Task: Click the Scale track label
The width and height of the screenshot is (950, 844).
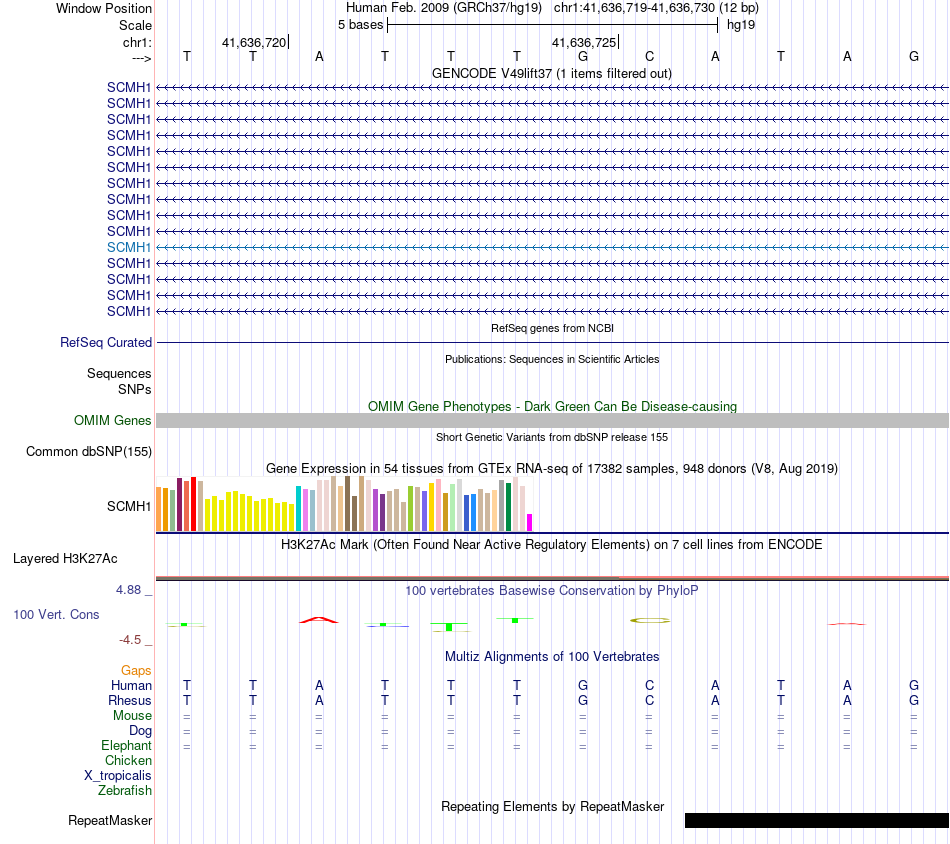Action: (x=135, y=25)
